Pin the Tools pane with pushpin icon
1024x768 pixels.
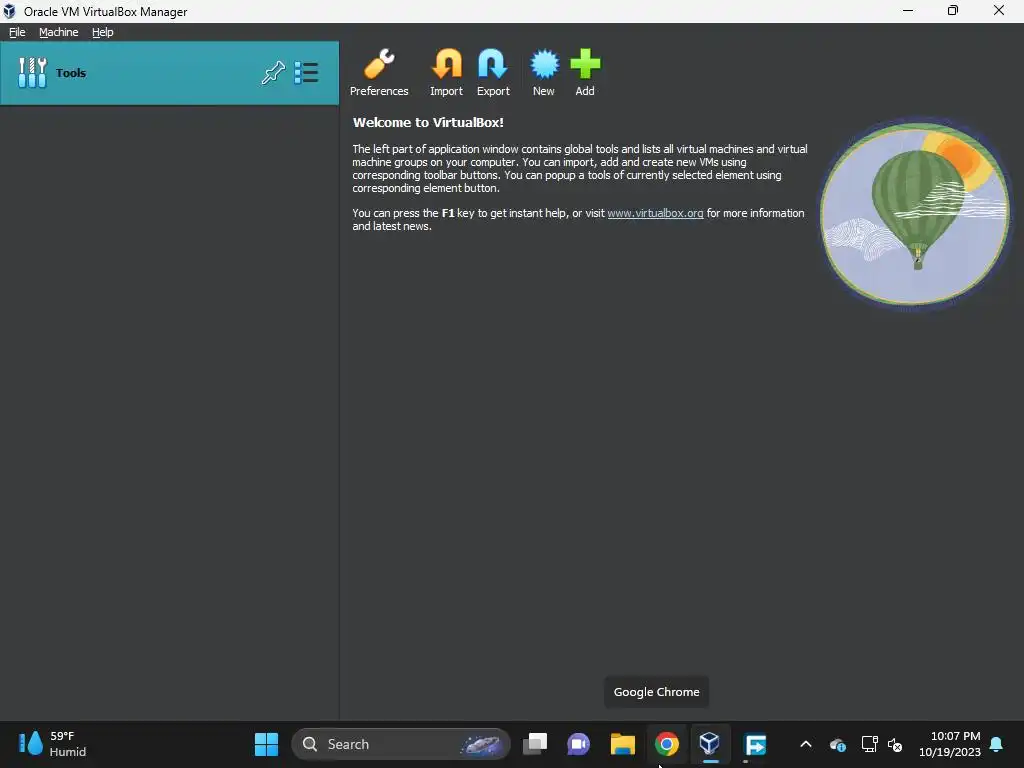(273, 72)
